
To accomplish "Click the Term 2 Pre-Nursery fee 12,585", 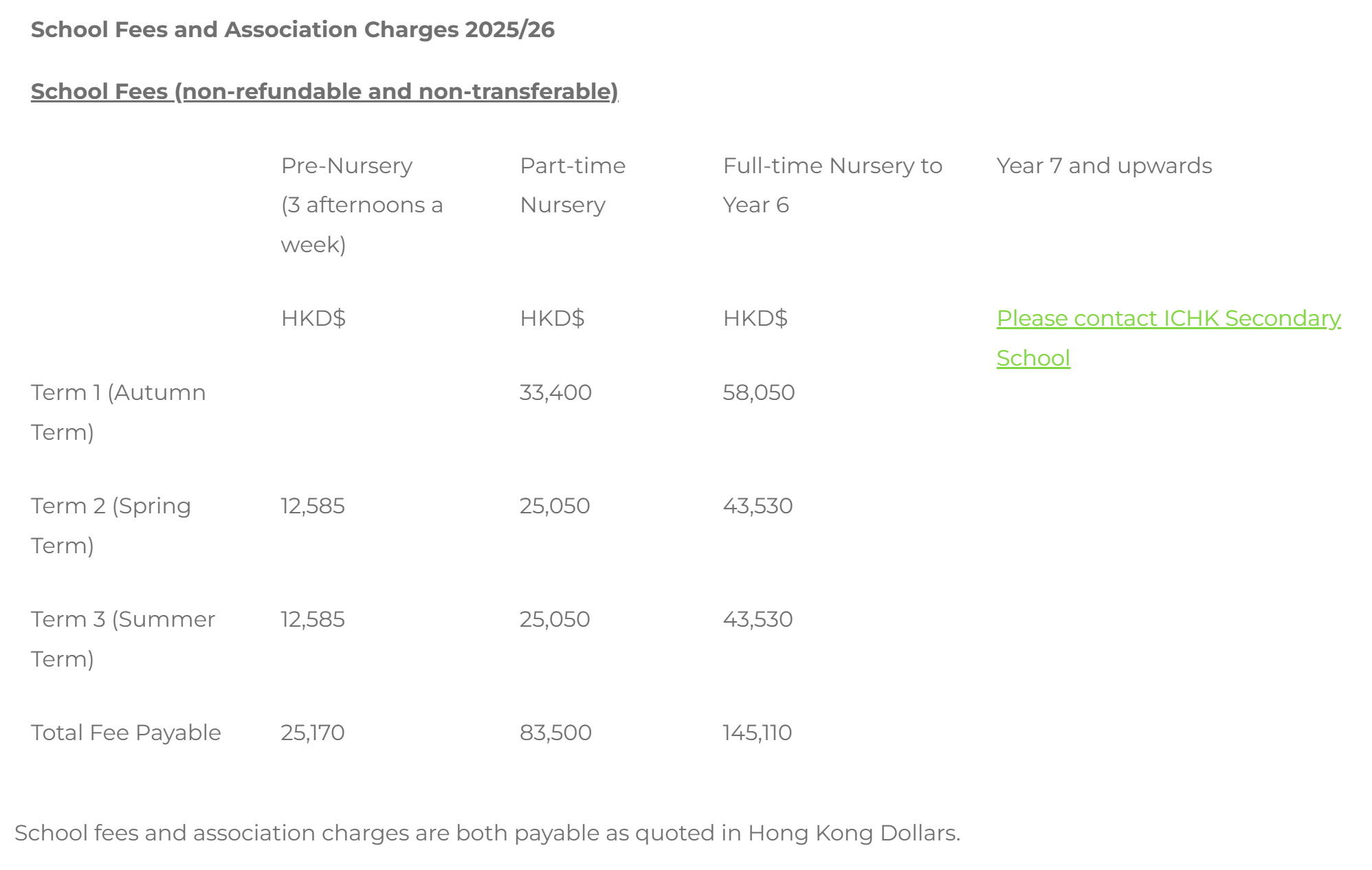I will (313, 506).
